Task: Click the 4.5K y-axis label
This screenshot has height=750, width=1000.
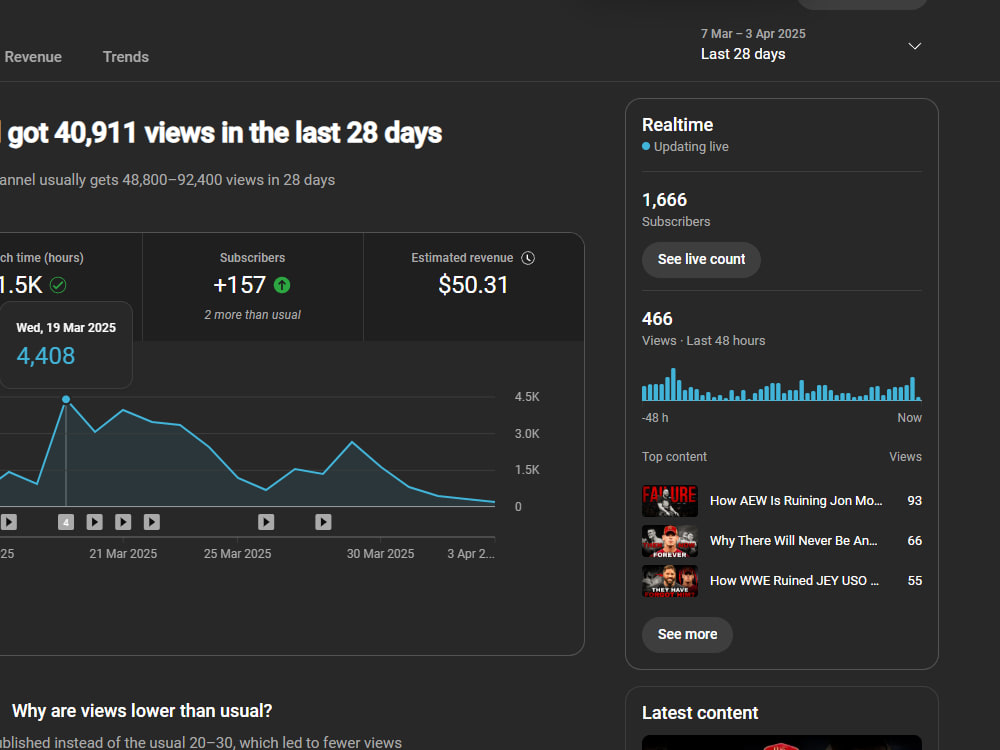Action: pyautogui.click(x=527, y=397)
